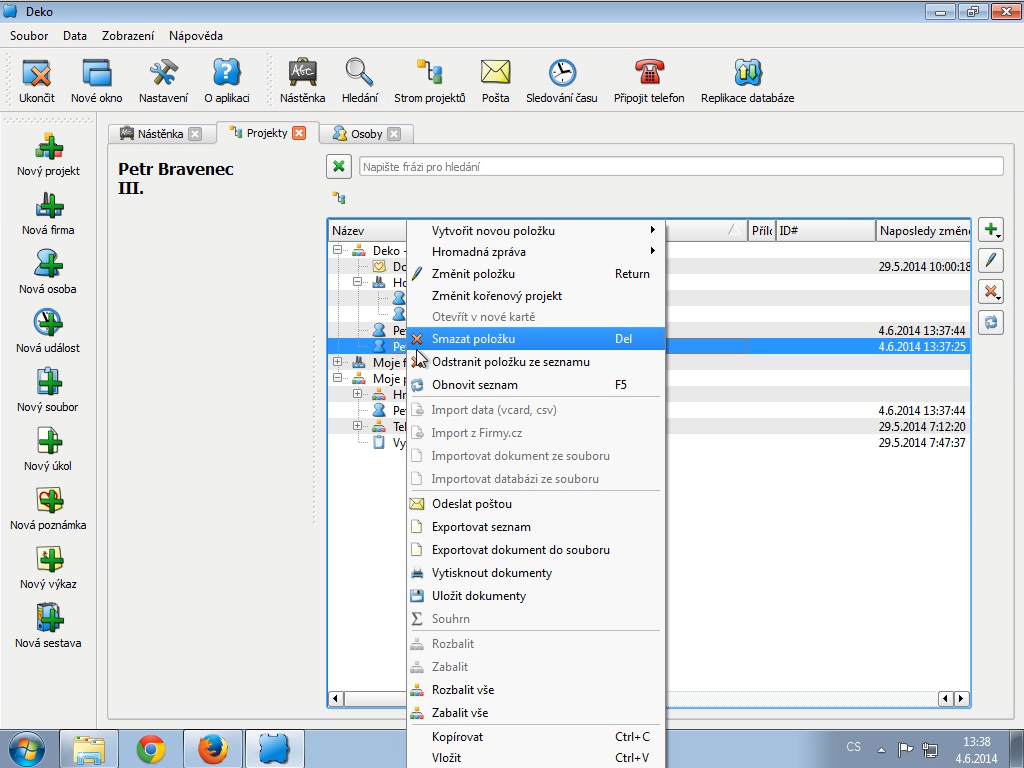Launch Strom projektů from toolbar
1024x768 pixels.
tap(429, 73)
